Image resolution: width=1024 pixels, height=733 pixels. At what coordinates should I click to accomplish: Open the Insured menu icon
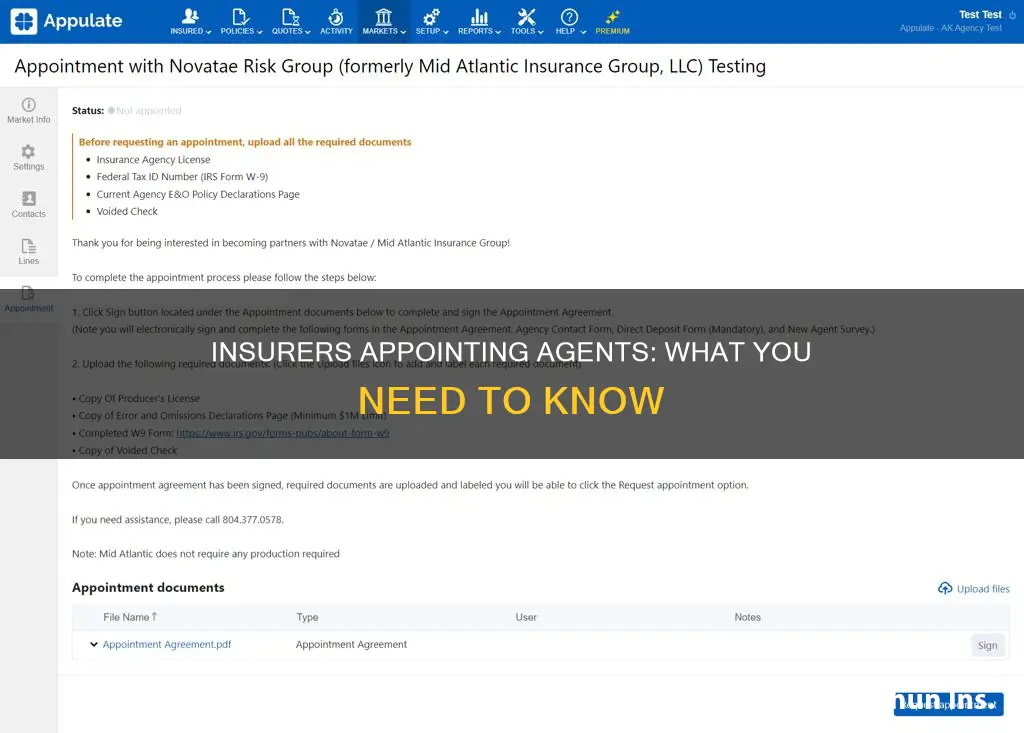coord(190,16)
